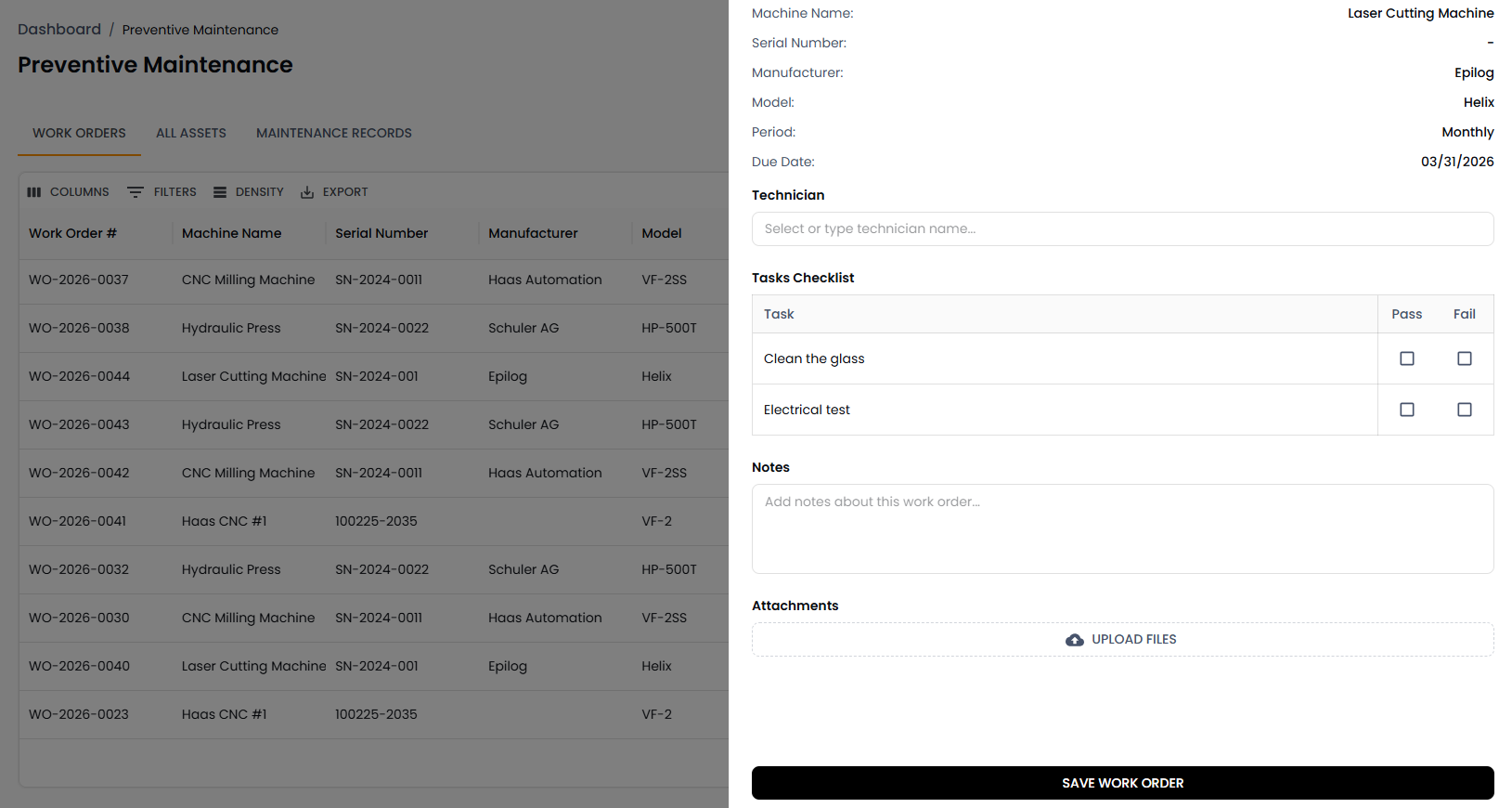Mark Electrical test as Fail
The image size is (1512, 808).
pyautogui.click(x=1465, y=410)
